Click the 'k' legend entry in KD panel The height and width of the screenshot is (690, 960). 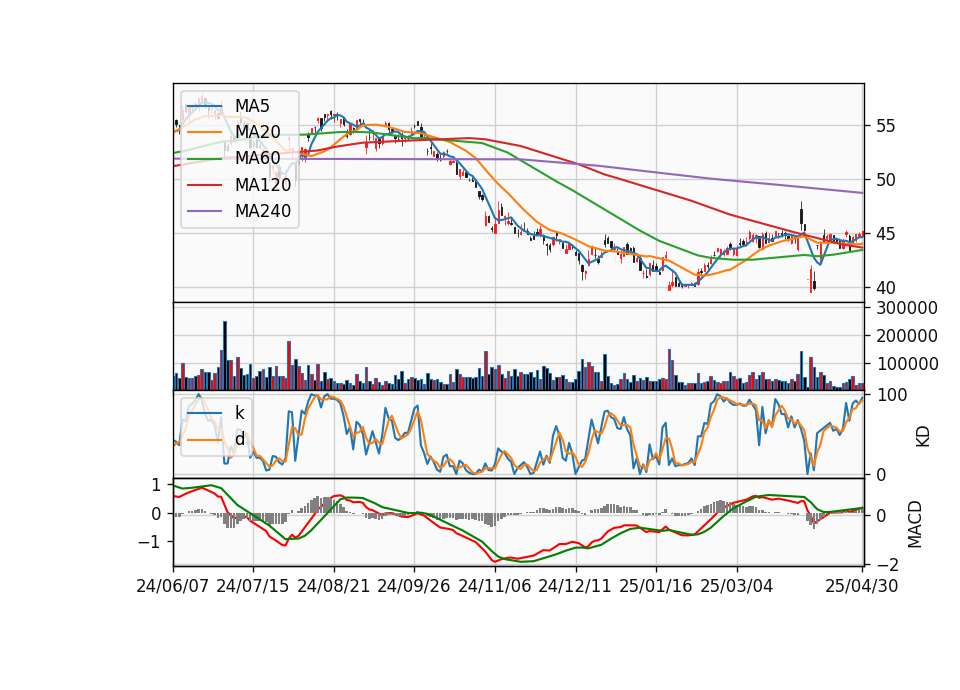[x=239, y=413]
